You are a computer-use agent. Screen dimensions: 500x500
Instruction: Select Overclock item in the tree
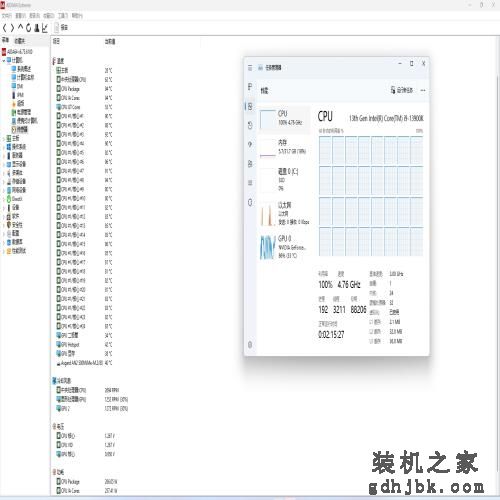(18, 104)
